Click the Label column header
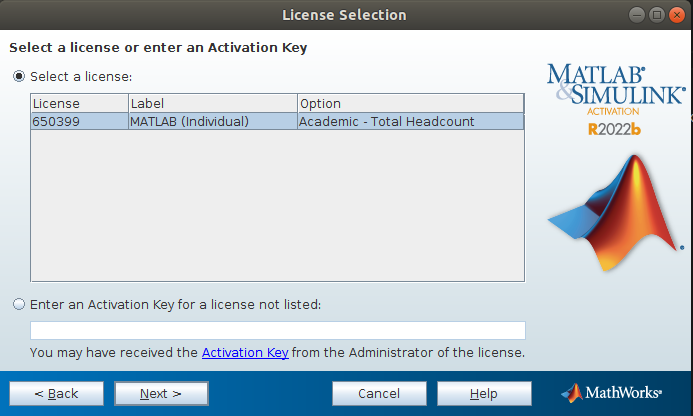This screenshot has height=416, width=693. [213, 103]
